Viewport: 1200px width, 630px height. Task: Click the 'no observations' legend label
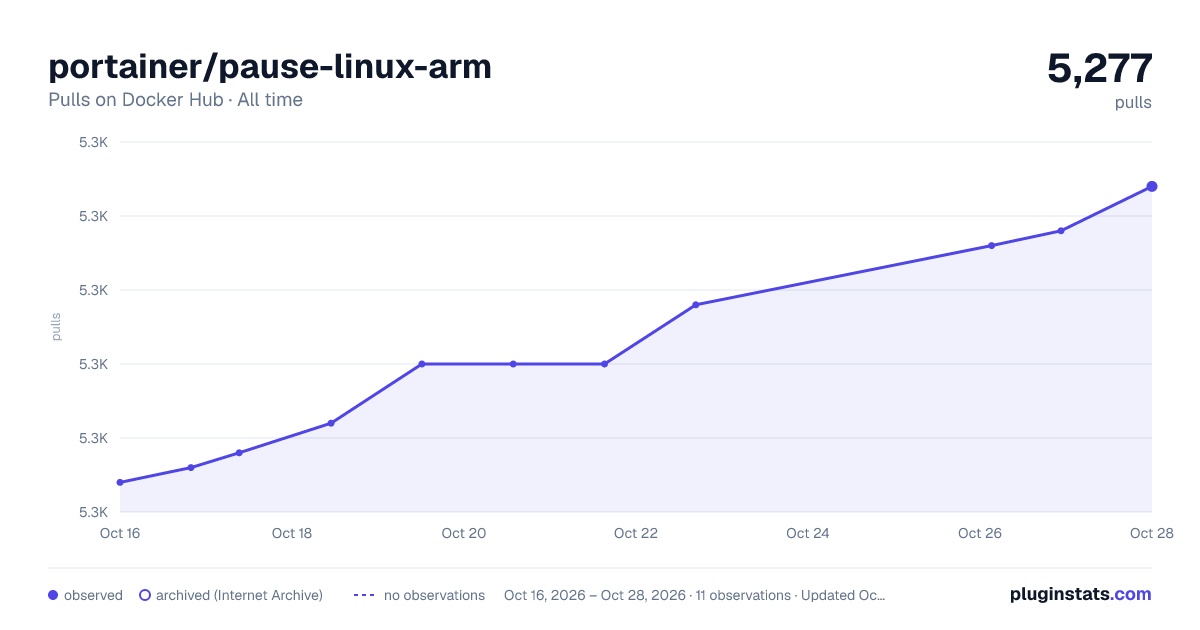434,595
